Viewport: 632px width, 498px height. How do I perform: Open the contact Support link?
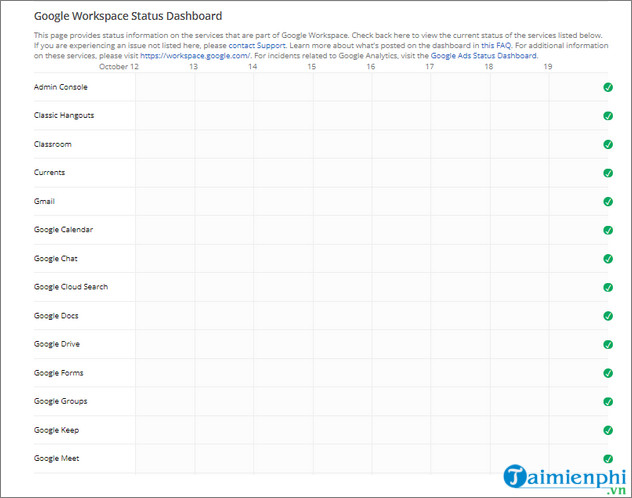[x=257, y=46]
